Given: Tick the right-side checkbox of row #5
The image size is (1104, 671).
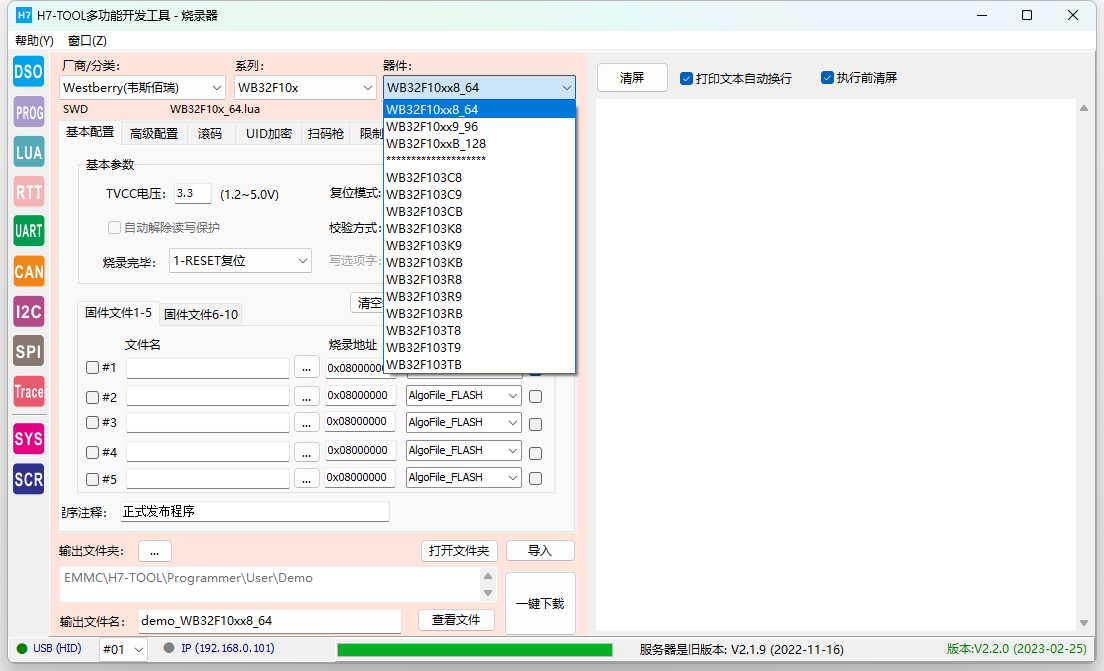Looking at the screenshot, I should tap(535, 479).
